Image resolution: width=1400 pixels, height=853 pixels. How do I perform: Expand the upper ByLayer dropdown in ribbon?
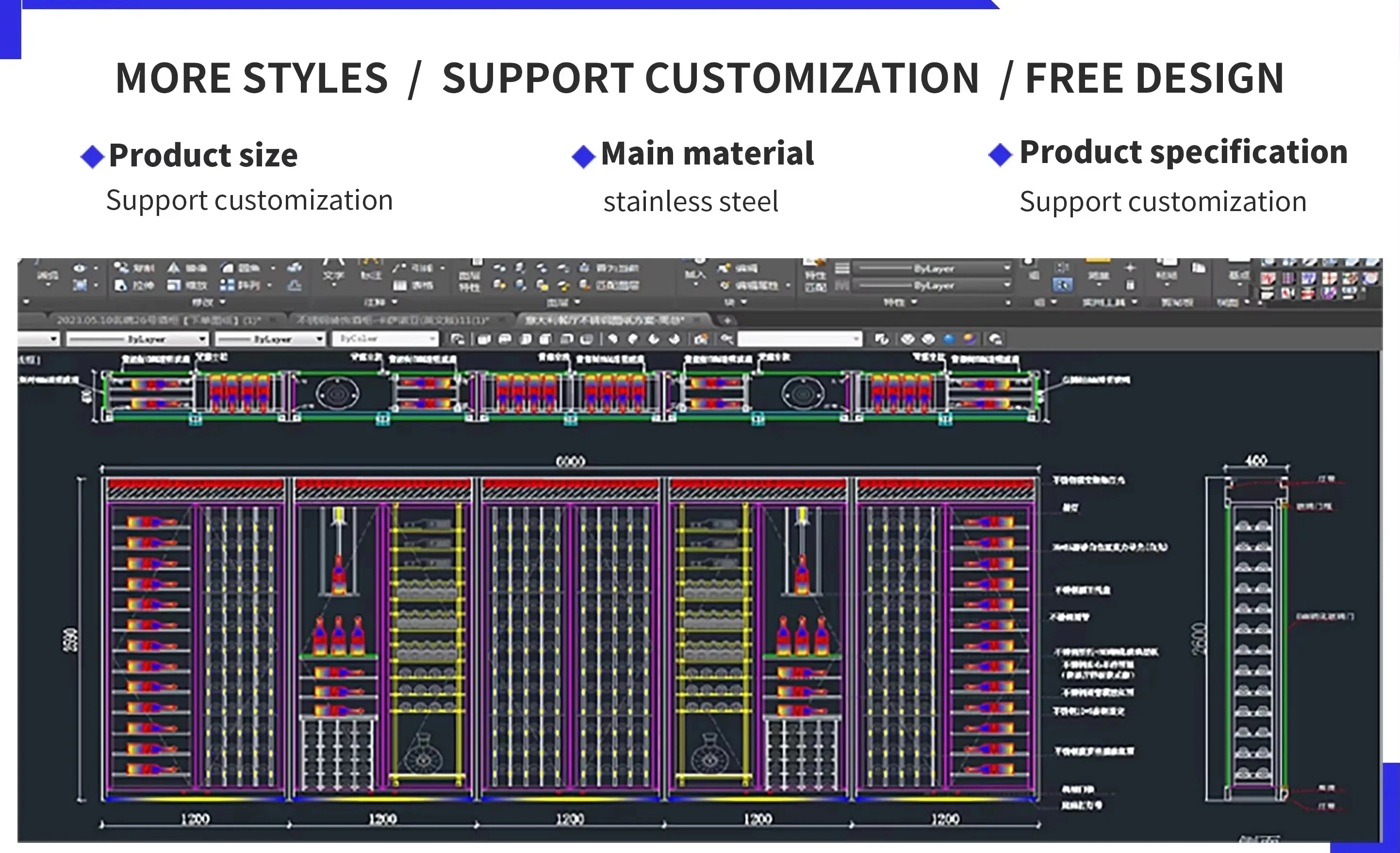tap(1006, 268)
